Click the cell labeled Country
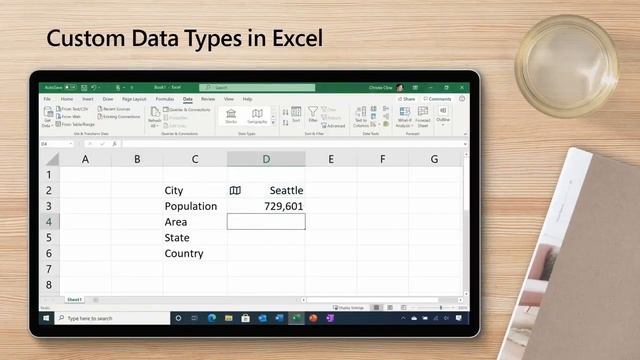The width and height of the screenshot is (640, 360). (195, 253)
